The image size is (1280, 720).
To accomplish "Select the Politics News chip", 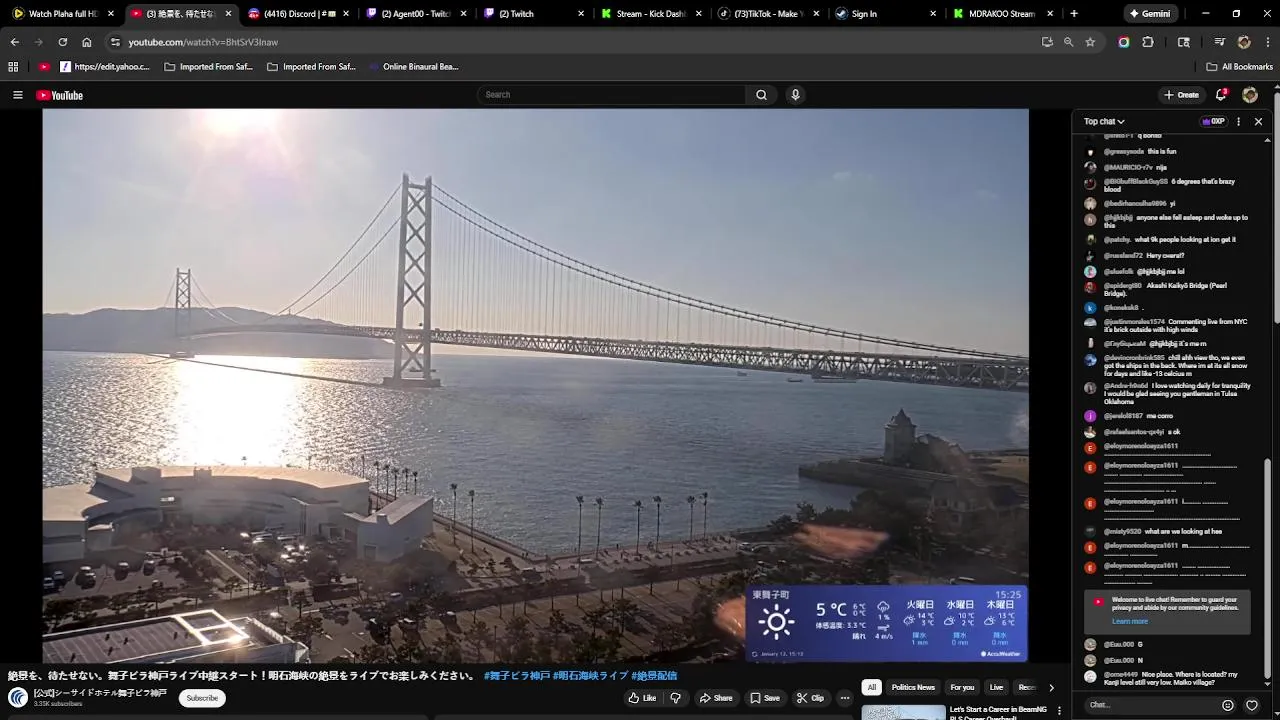I will (x=913, y=687).
